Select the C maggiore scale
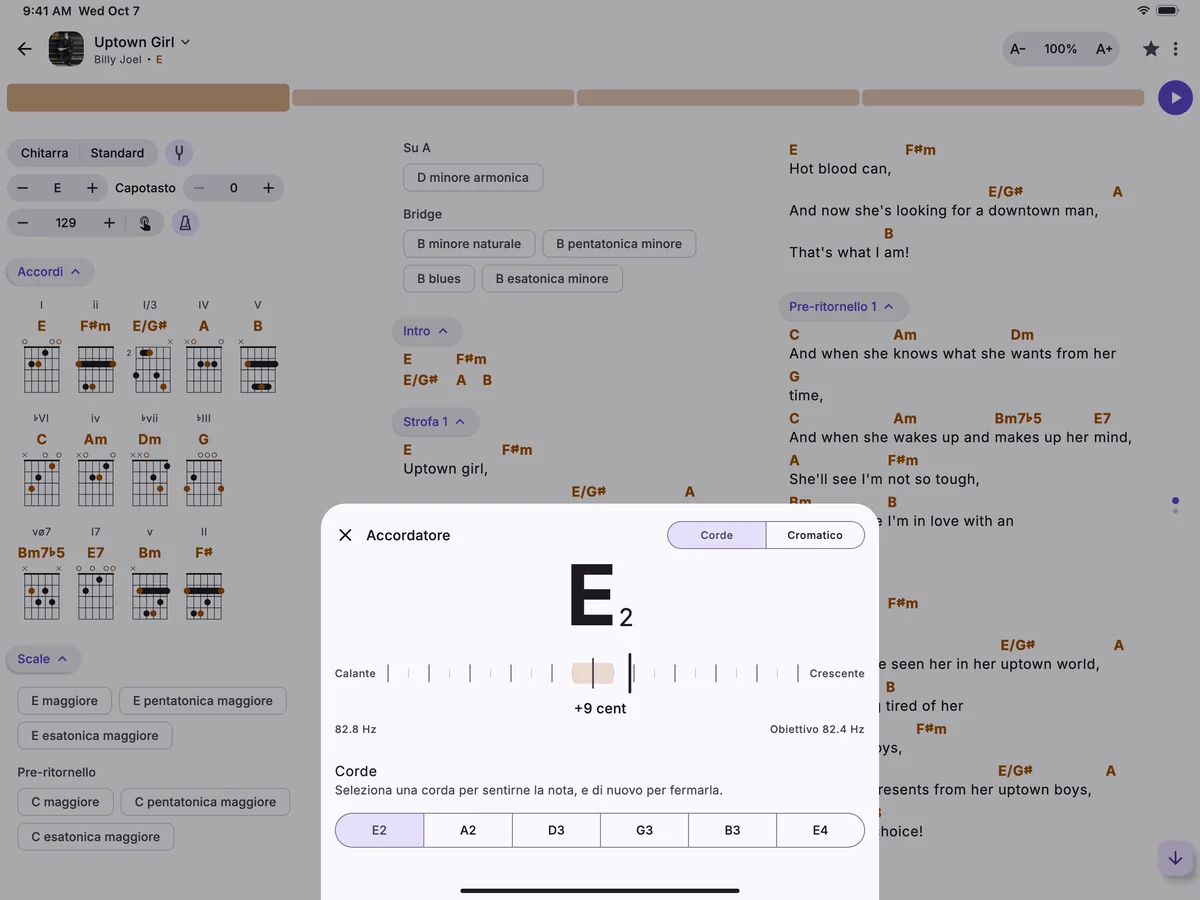Viewport: 1200px width, 900px height. point(65,802)
